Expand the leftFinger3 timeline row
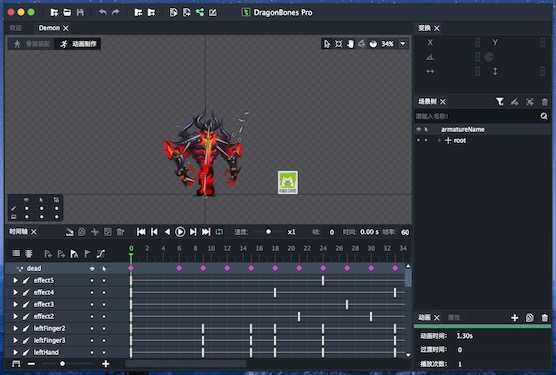 (15, 340)
